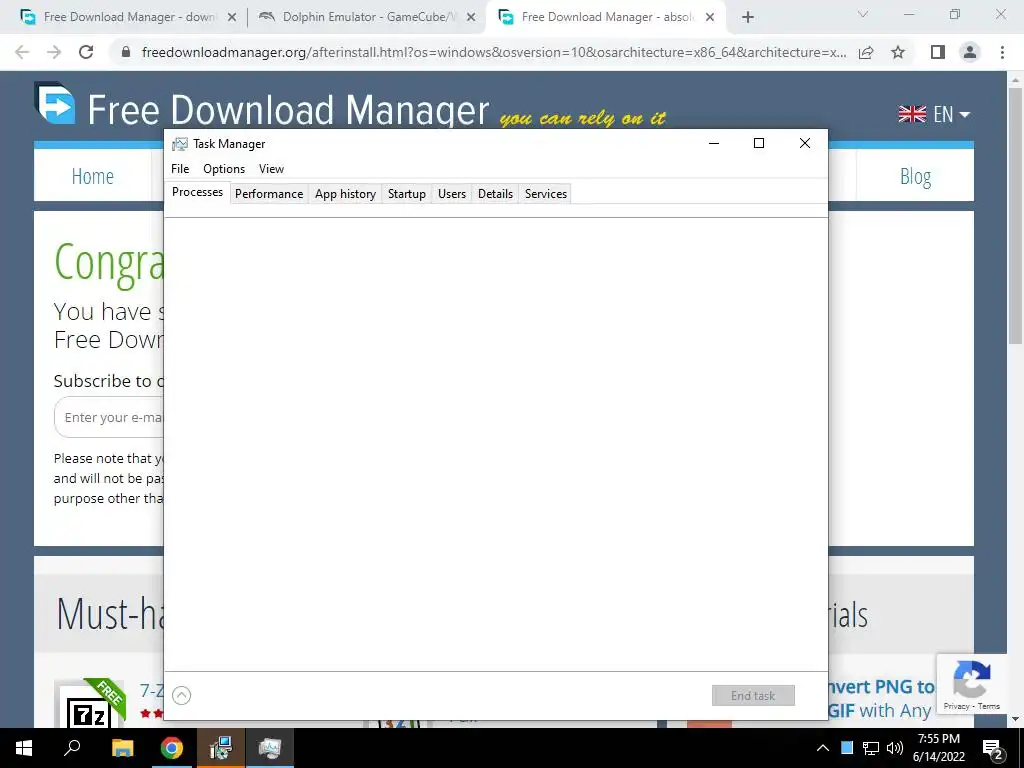The width and height of the screenshot is (1024, 768).
Task: Open the Services tab
Action: click(x=546, y=194)
